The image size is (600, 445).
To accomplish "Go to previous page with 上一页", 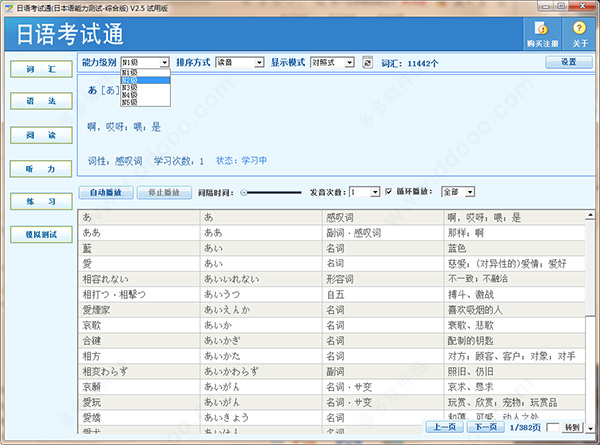I will pos(445,427).
